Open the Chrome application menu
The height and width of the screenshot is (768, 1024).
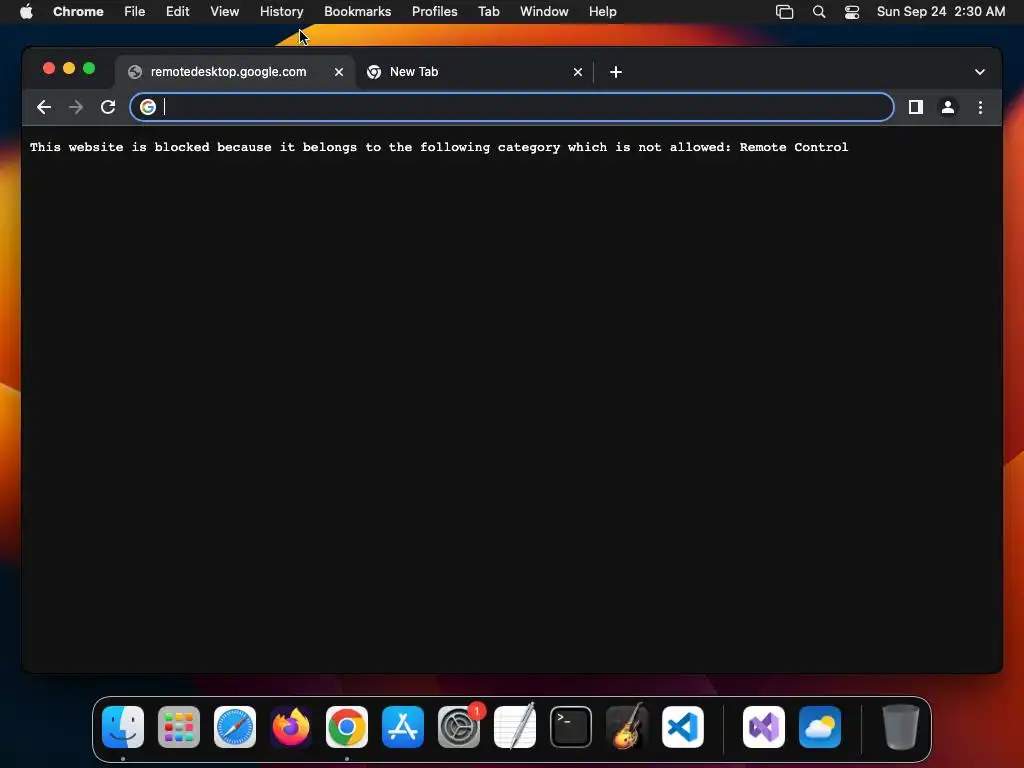coord(78,12)
